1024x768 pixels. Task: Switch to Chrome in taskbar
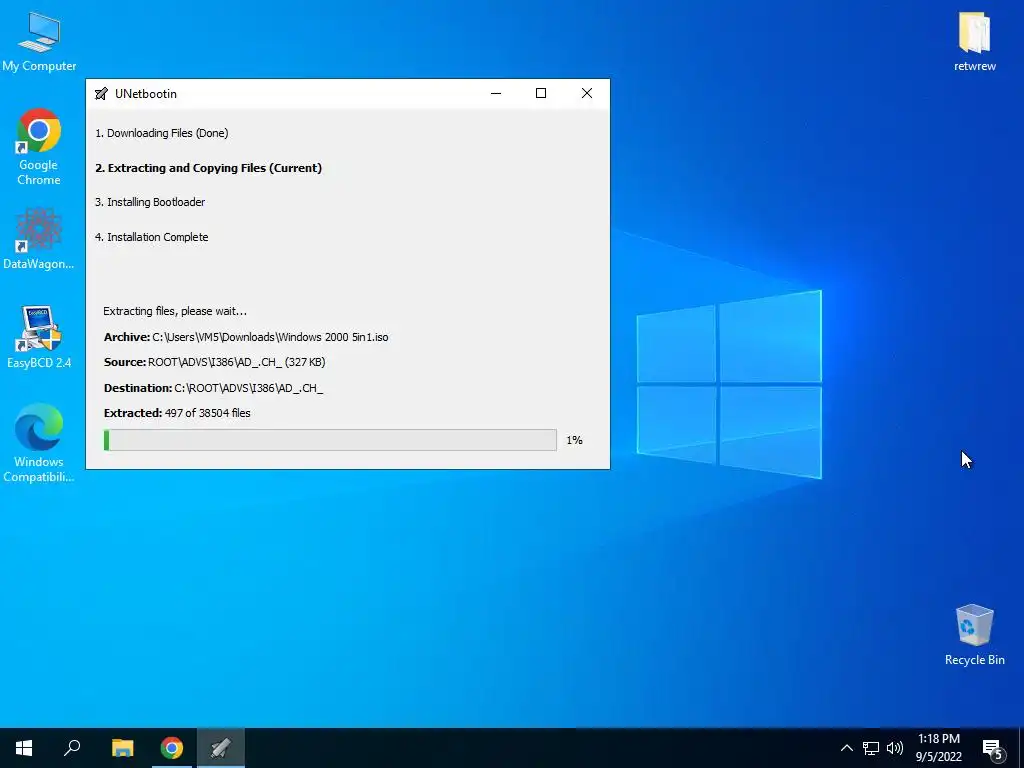tap(172, 748)
